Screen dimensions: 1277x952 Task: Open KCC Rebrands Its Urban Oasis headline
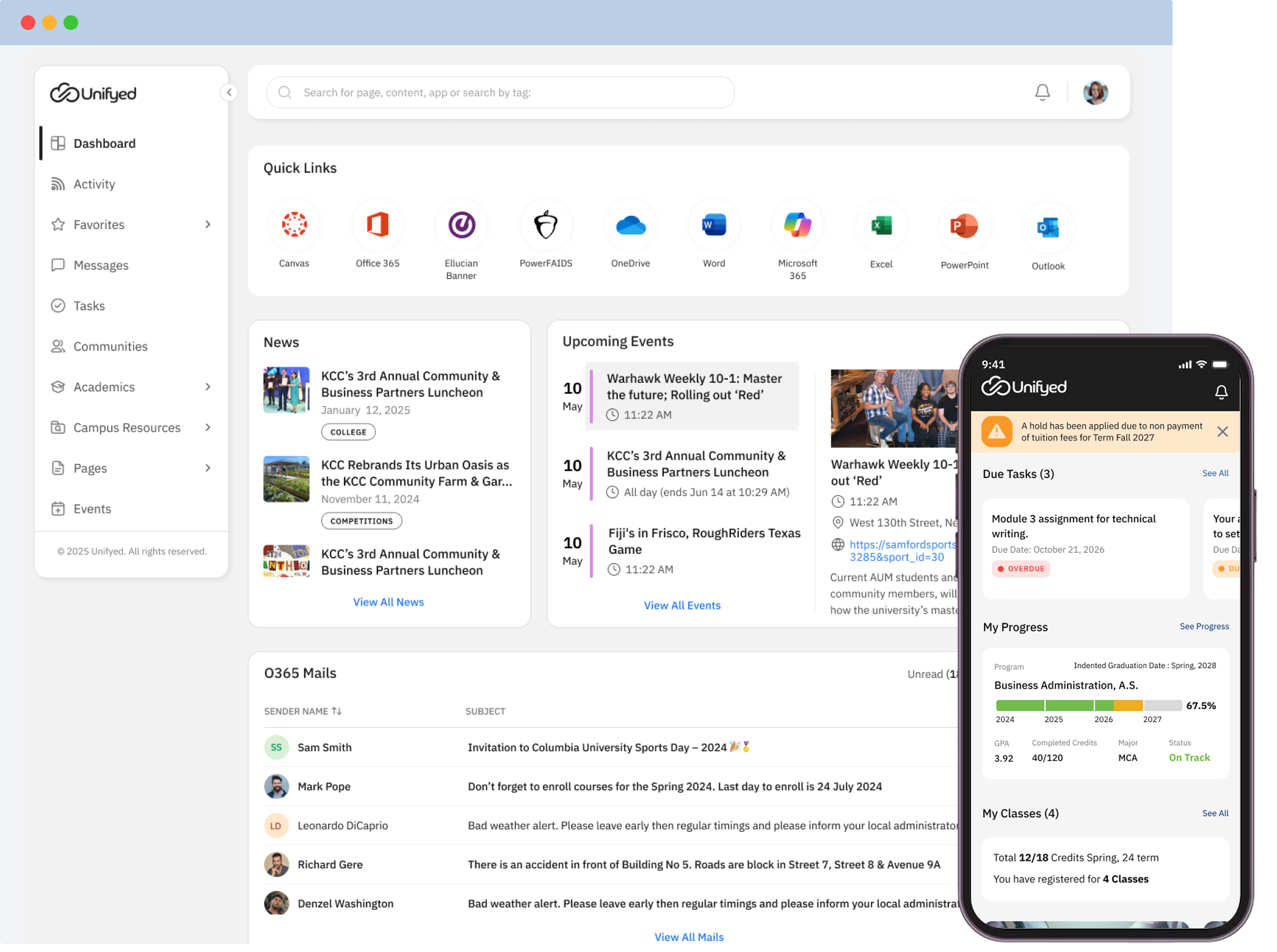[417, 474]
